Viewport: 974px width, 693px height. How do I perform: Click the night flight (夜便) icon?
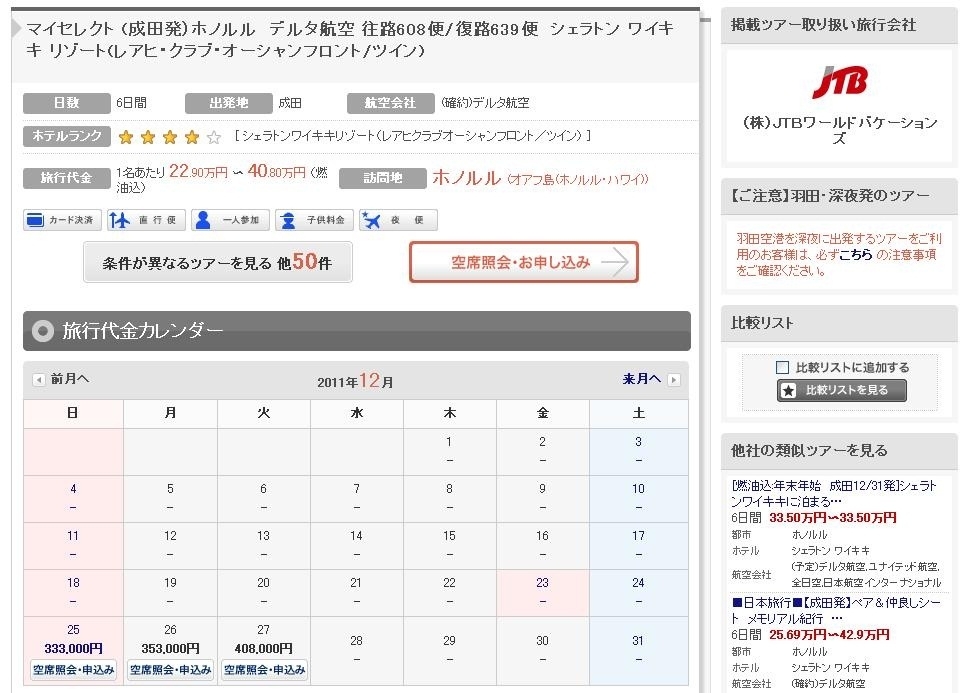[x=398, y=220]
